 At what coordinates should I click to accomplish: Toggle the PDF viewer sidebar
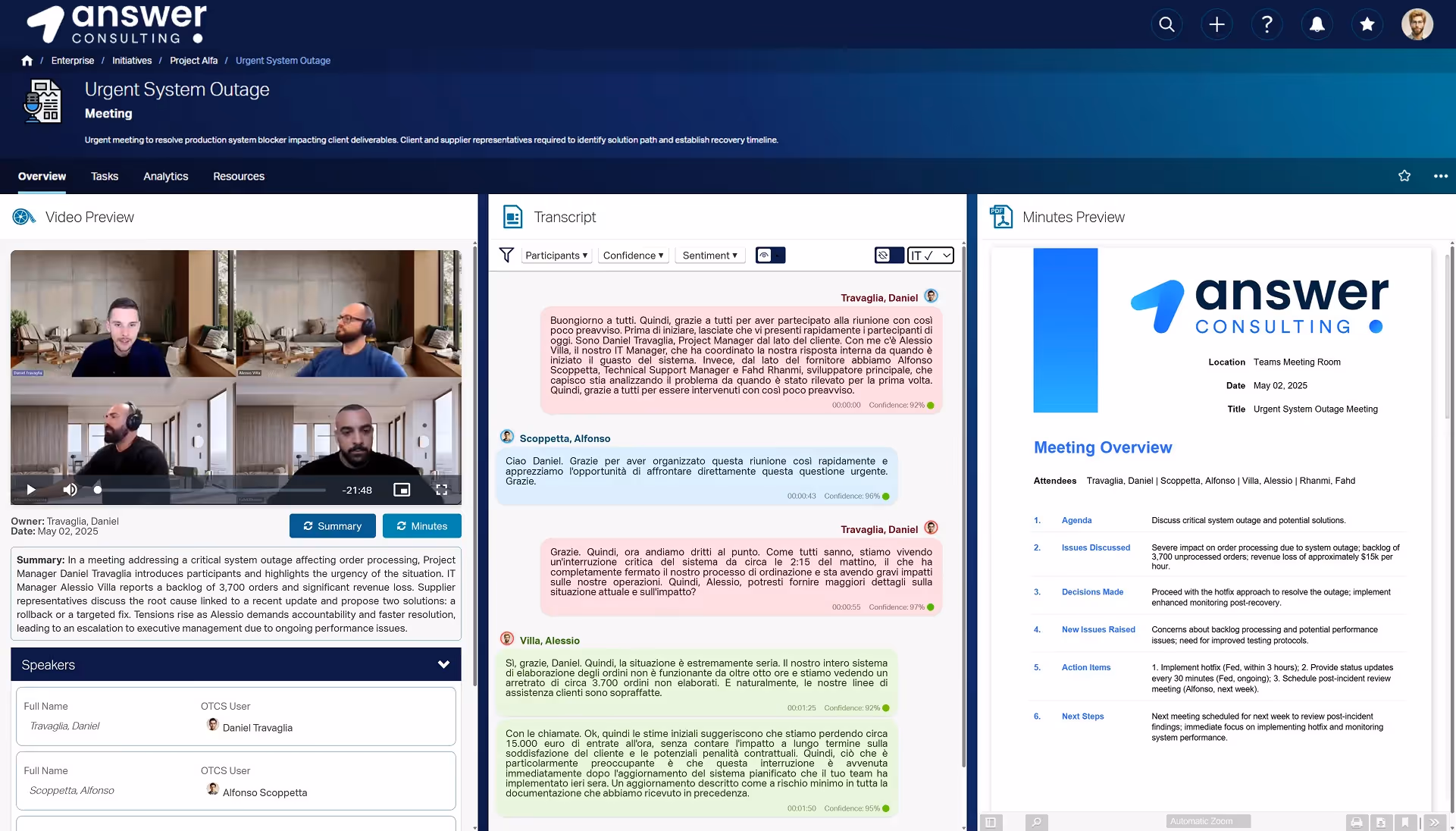point(991,822)
